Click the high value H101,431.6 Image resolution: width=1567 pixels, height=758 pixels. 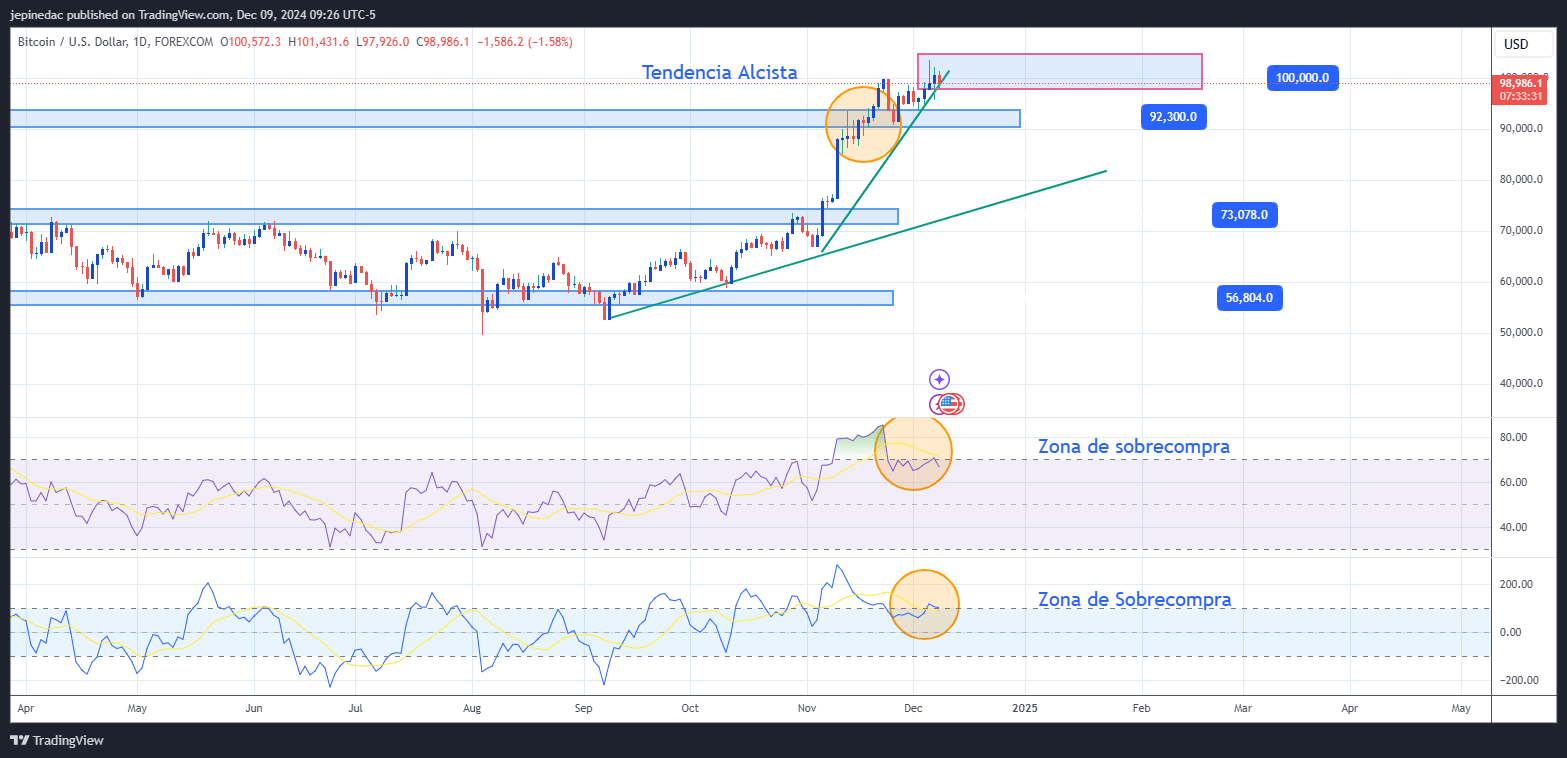(318, 41)
